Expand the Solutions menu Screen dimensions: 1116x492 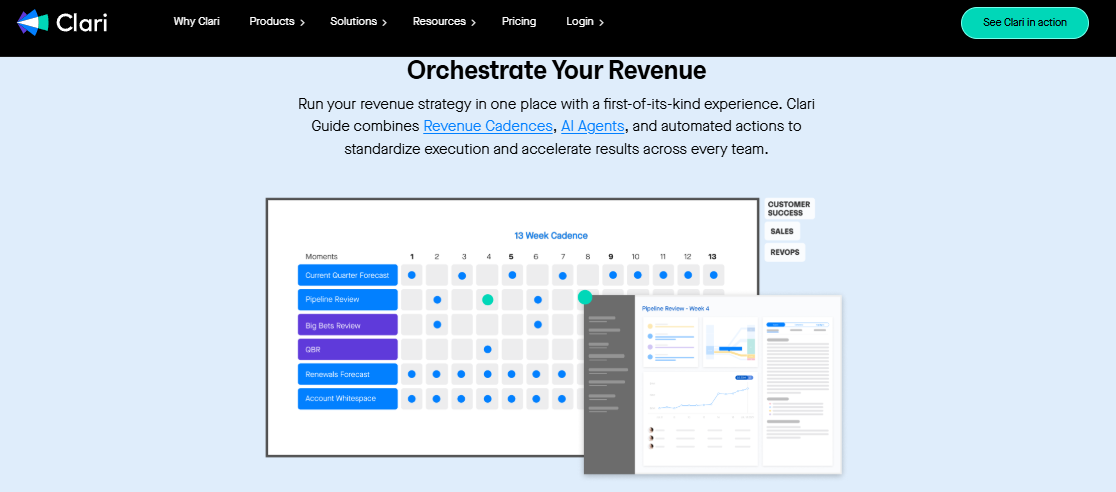tap(358, 22)
